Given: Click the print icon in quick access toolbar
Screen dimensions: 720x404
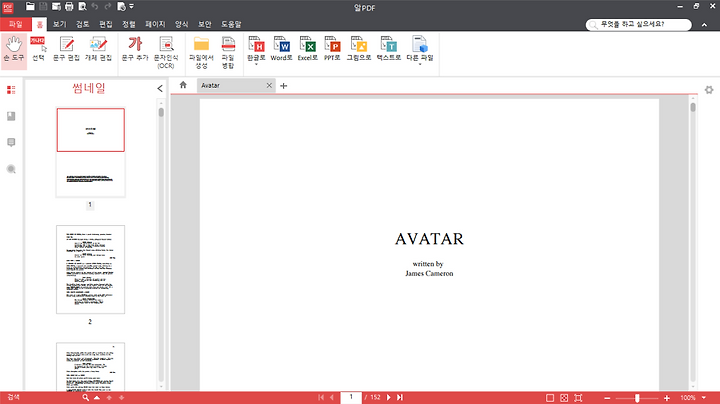Looking at the screenshot, I should coord(69,6).
